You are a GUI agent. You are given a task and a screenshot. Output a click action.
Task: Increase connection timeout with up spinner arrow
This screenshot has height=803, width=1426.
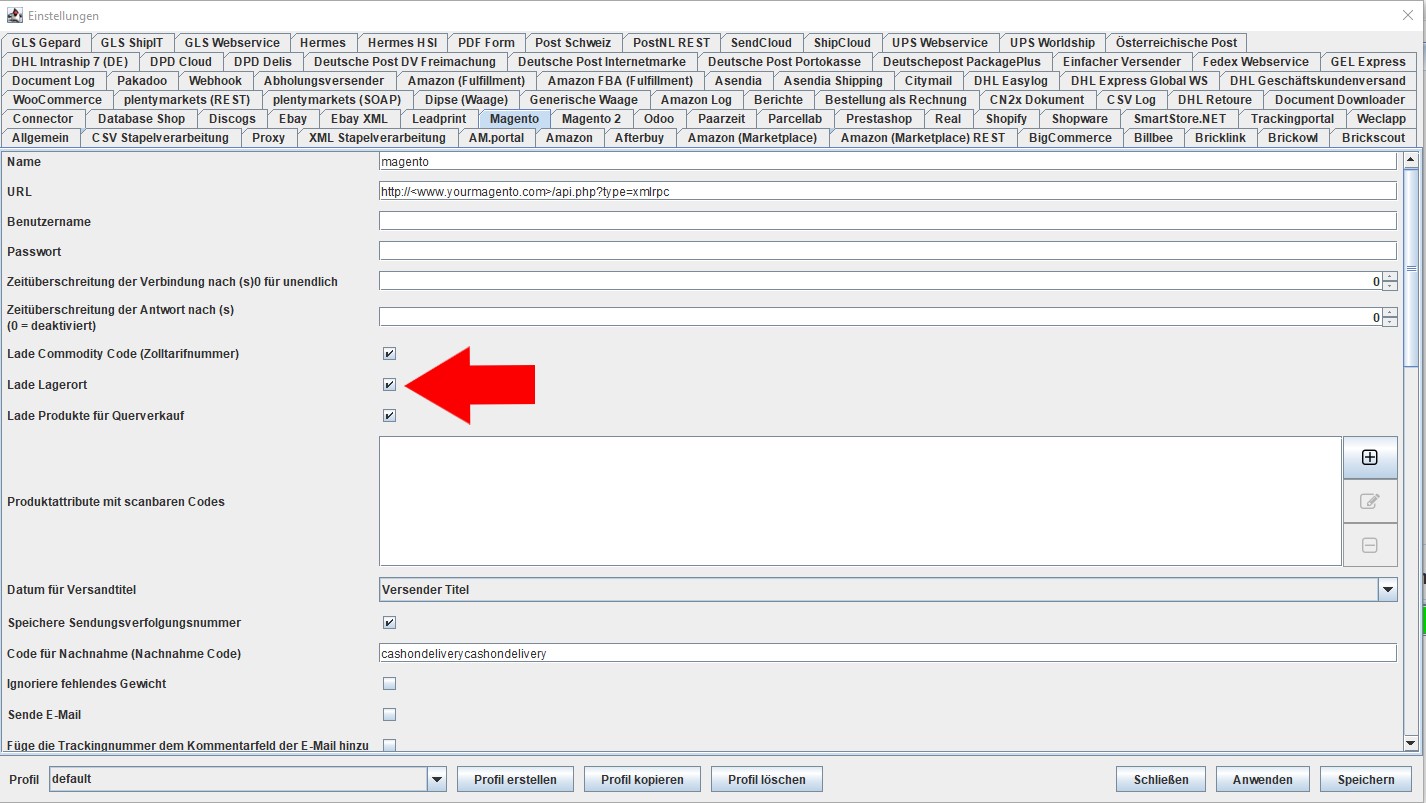1390,277
